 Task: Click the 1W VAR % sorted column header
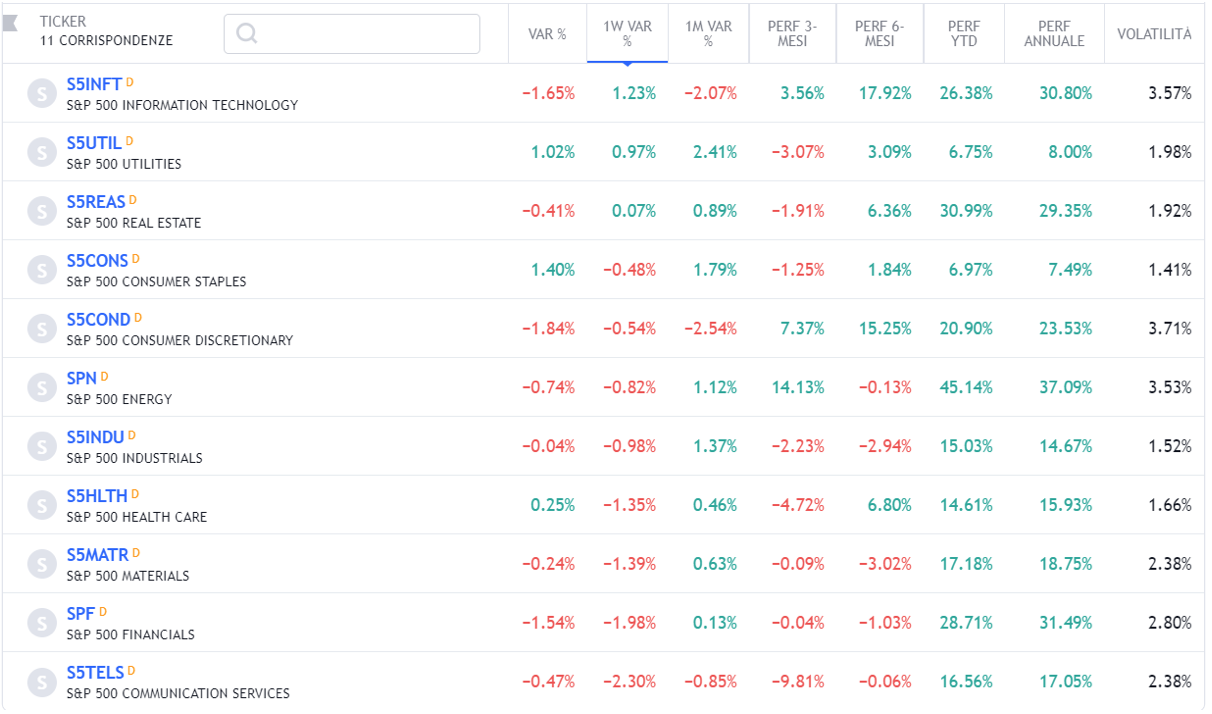(627, 34)
